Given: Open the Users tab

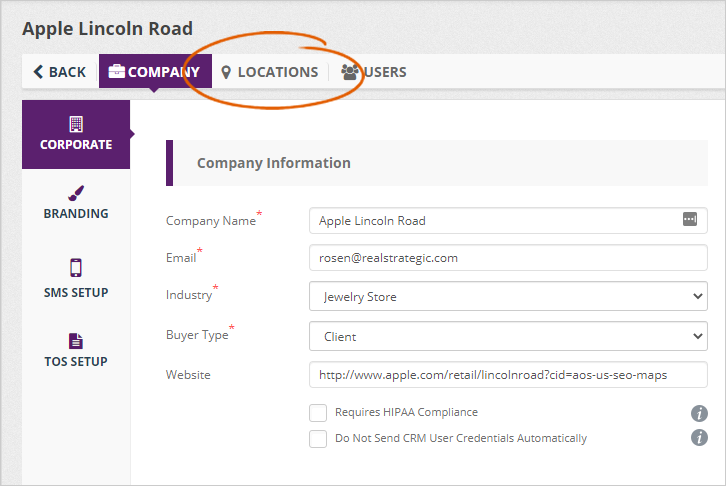Looking at the screenshot, I should [x=374, y=72].
